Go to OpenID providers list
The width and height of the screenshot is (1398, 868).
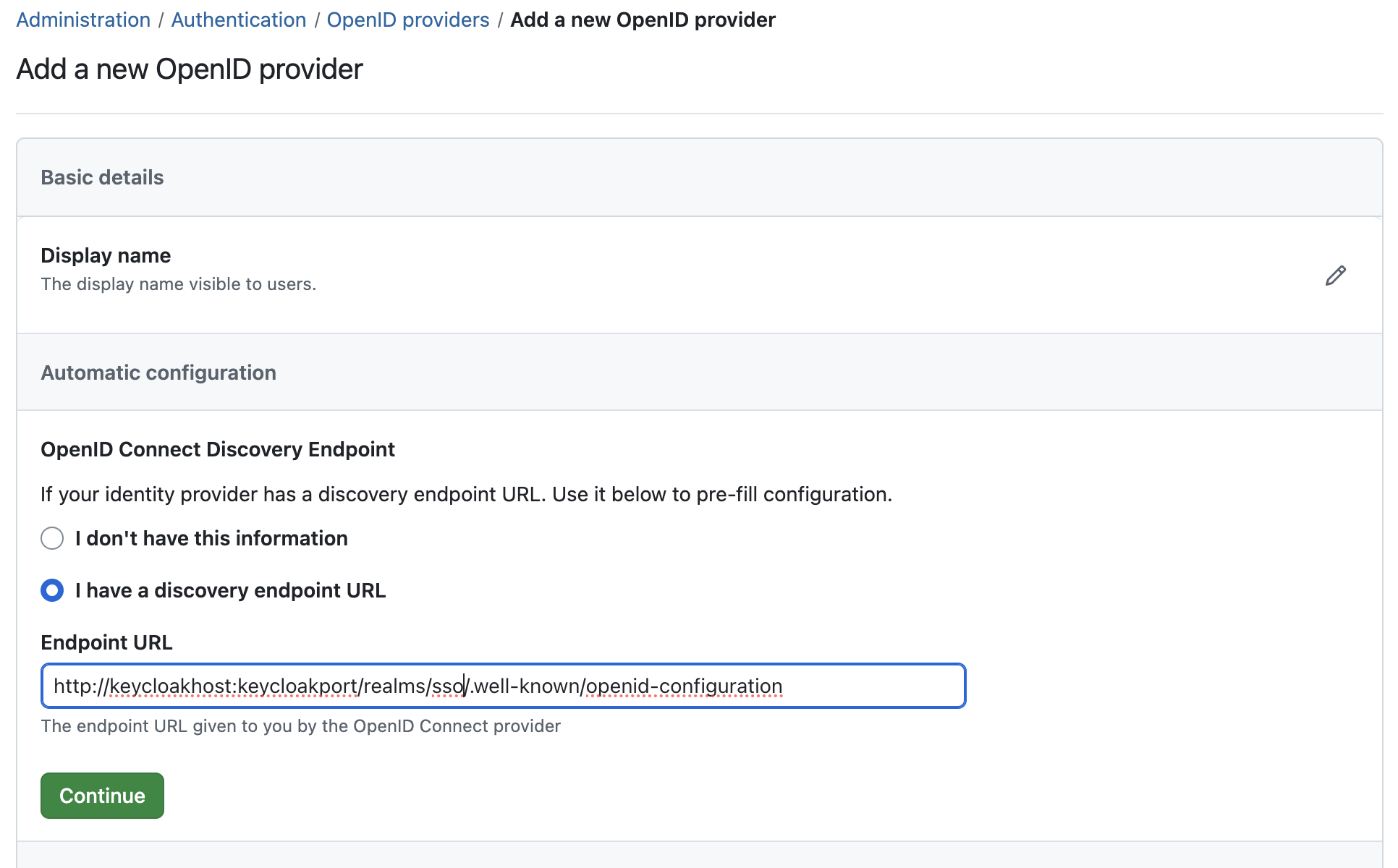[408, 20]
